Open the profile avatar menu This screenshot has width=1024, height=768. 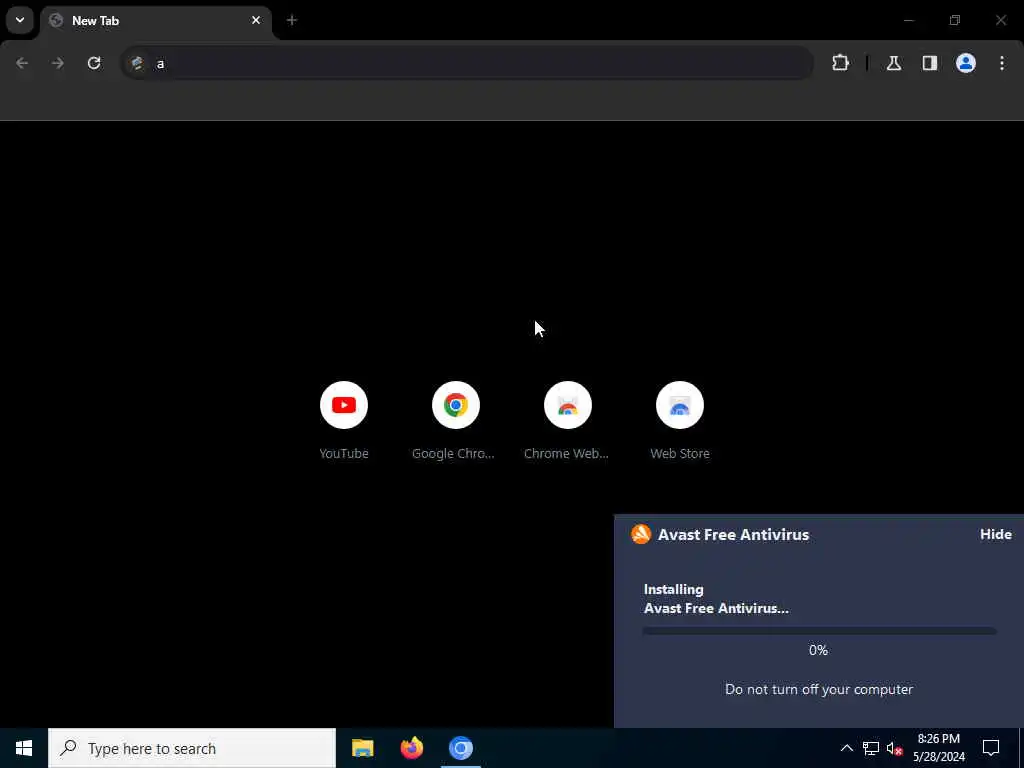coord(966,63)
